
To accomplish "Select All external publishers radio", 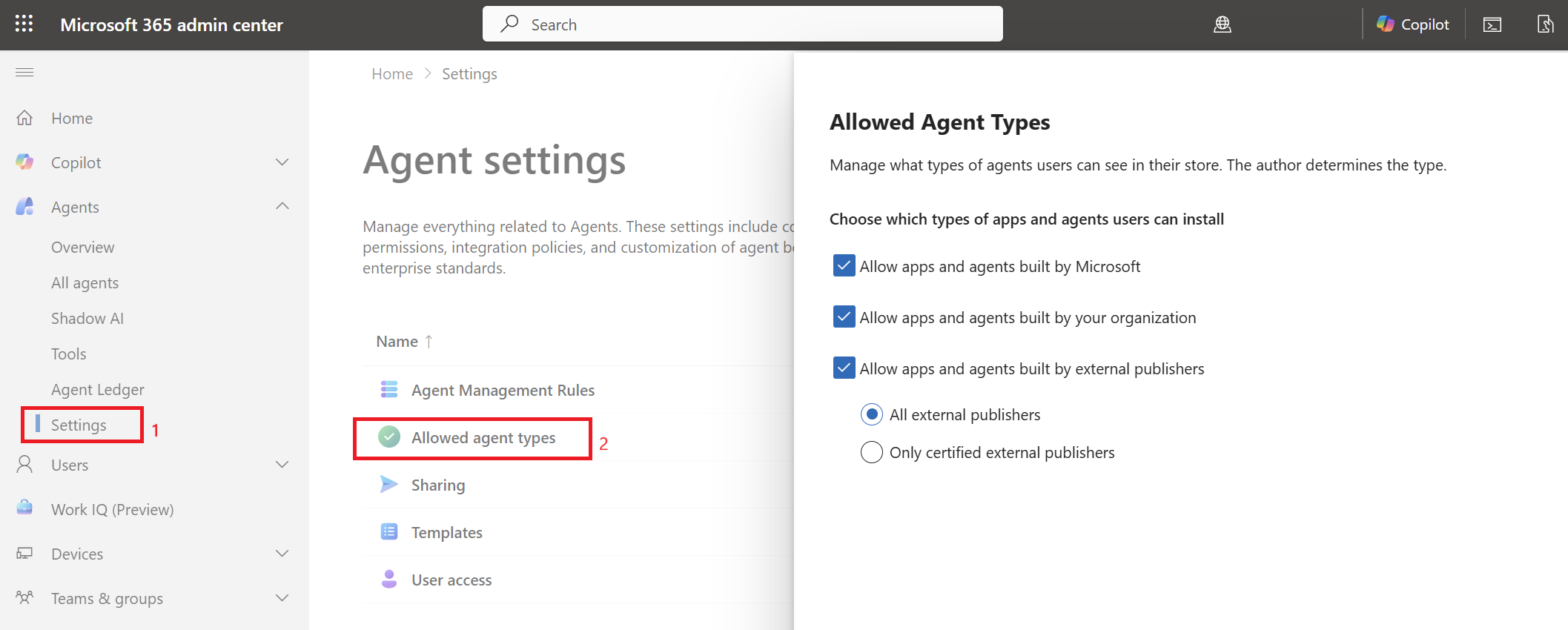I will 872,414.
